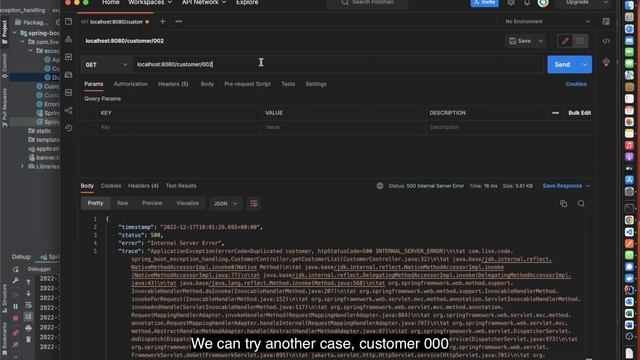Open App Store in macOS dock
This screenshot has width=640, height=360.
(629, 180)
